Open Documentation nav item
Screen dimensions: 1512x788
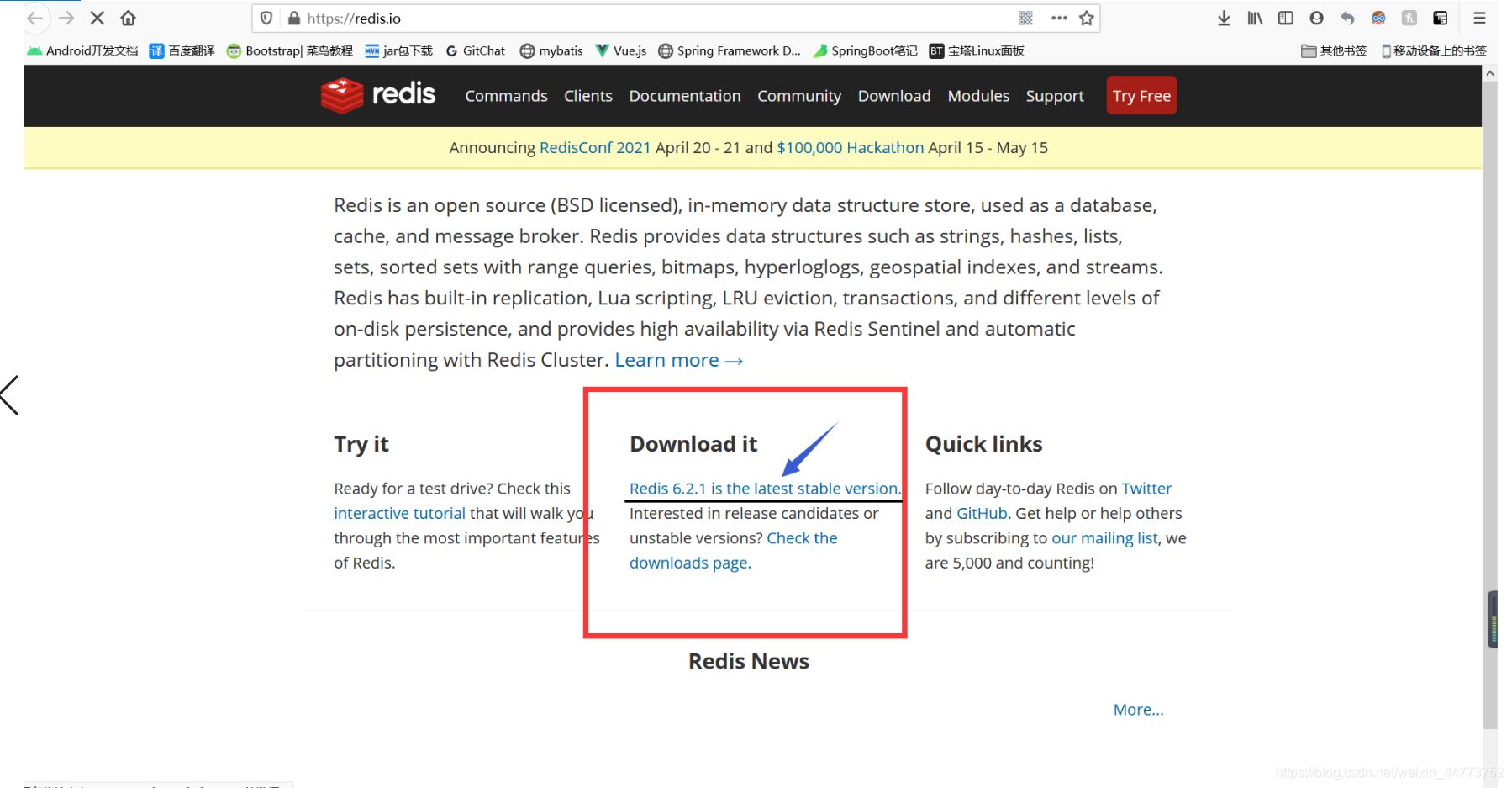click(685, 96)
